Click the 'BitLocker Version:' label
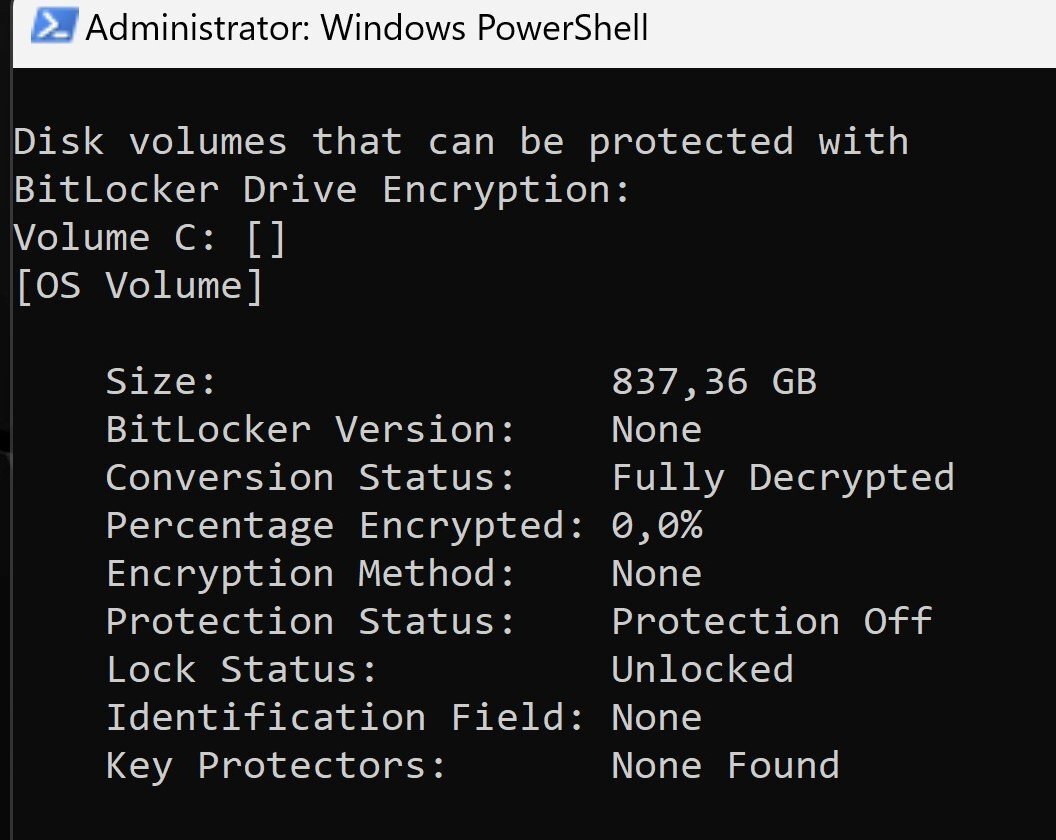Image resolution: width=1056 pixels, height=840 pixels. point(310,429)
